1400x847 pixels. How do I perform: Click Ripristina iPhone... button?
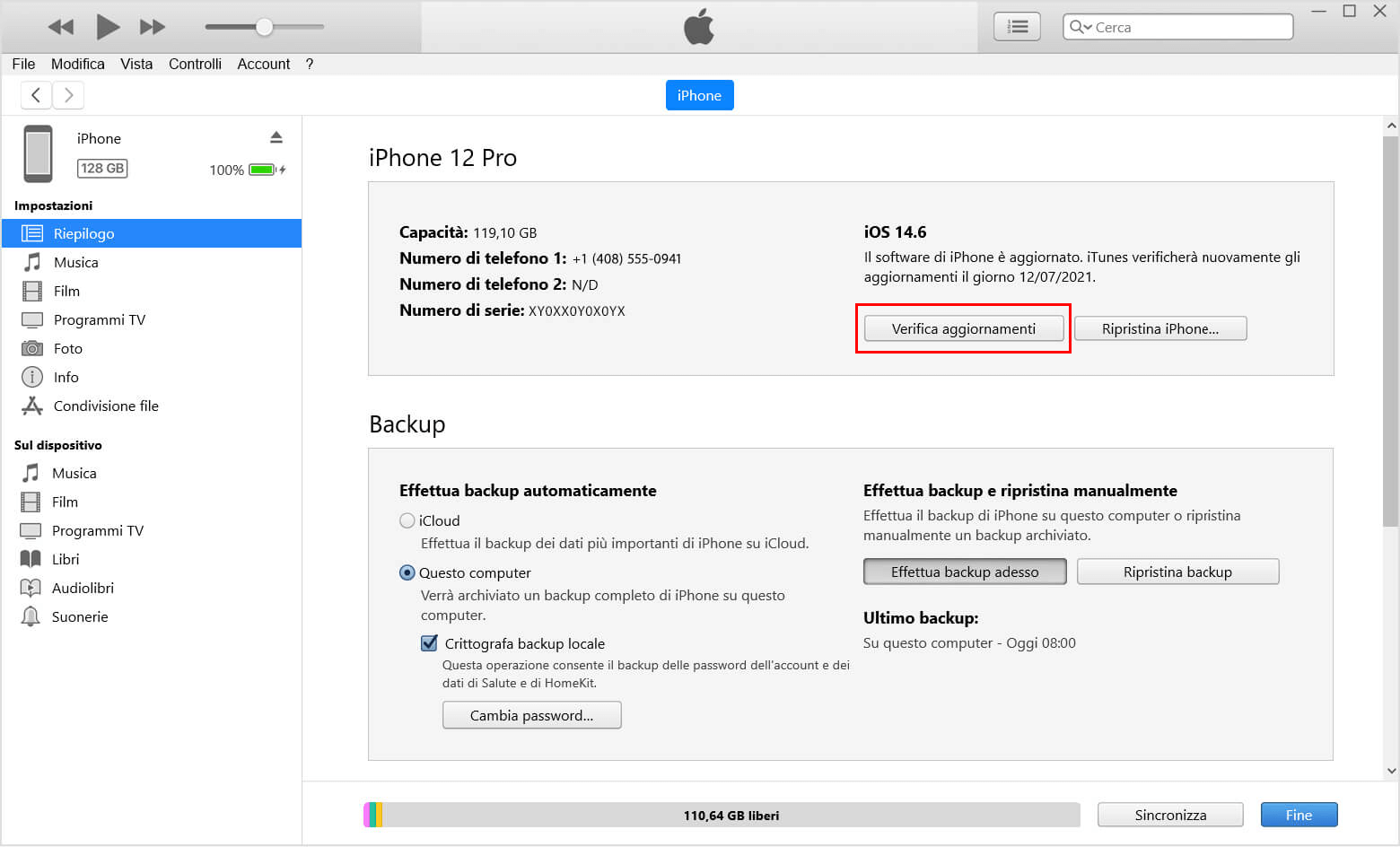(1160, 328)
